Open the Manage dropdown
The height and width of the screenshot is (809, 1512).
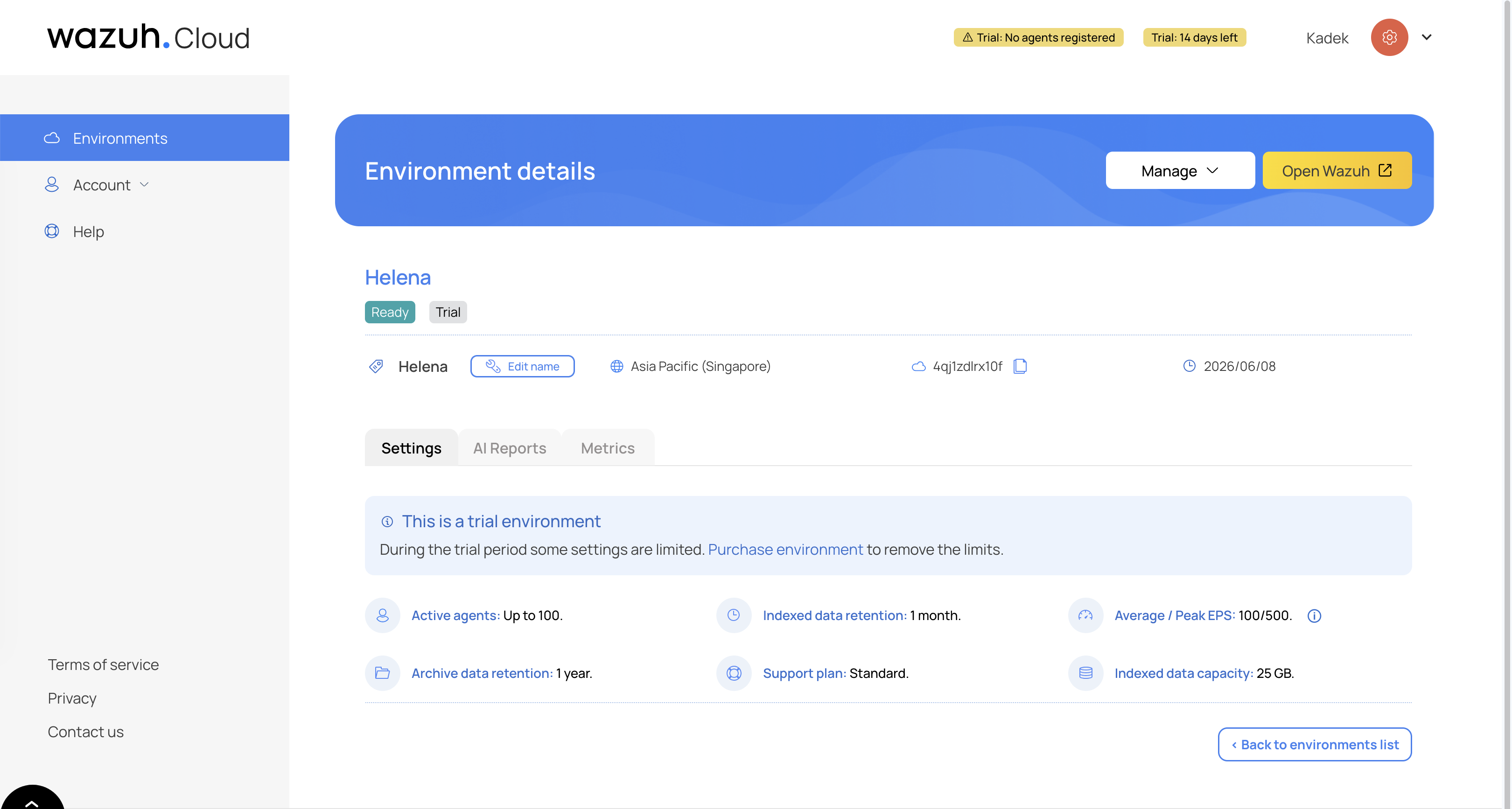click(1180, 171)
